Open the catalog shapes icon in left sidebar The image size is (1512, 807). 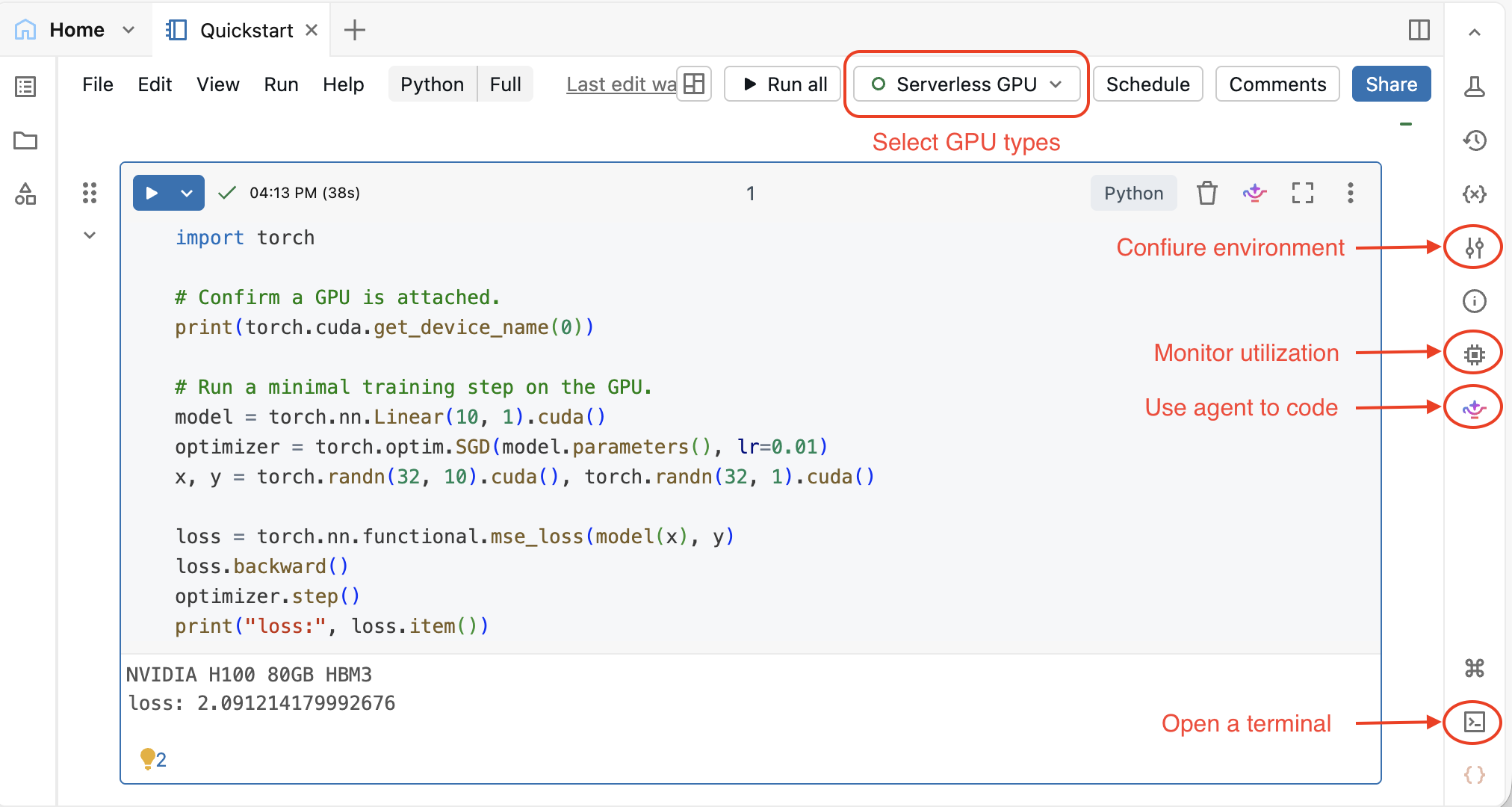coord(25,194)
